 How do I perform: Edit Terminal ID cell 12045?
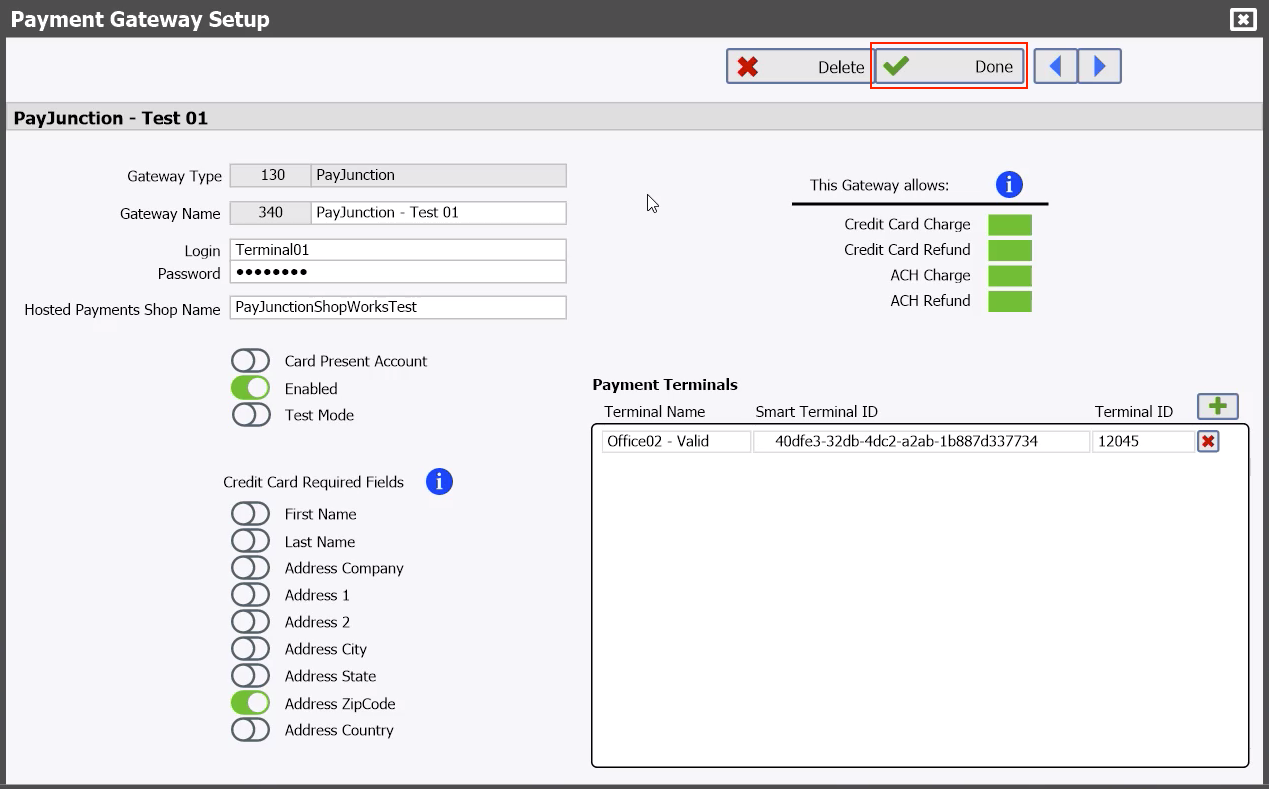click(1143, 441)
